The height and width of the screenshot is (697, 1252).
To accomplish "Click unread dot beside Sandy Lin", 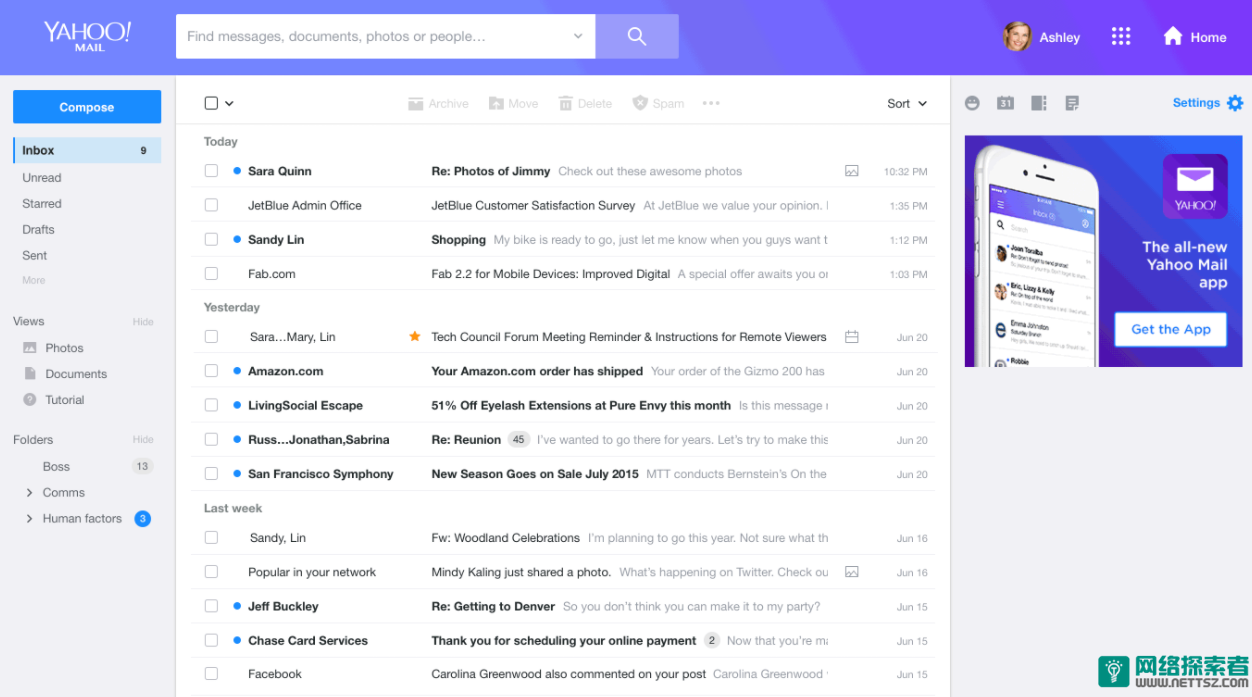I will (x=237, y=239).
